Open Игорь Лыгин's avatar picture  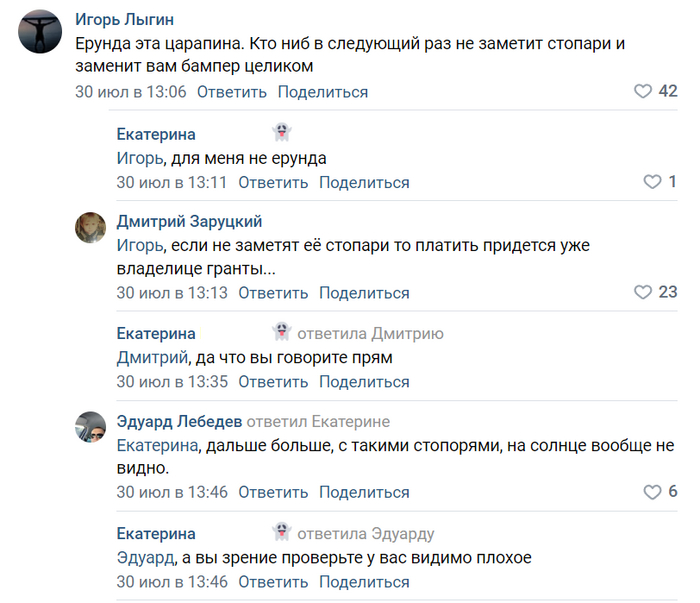tap(40, 32)
